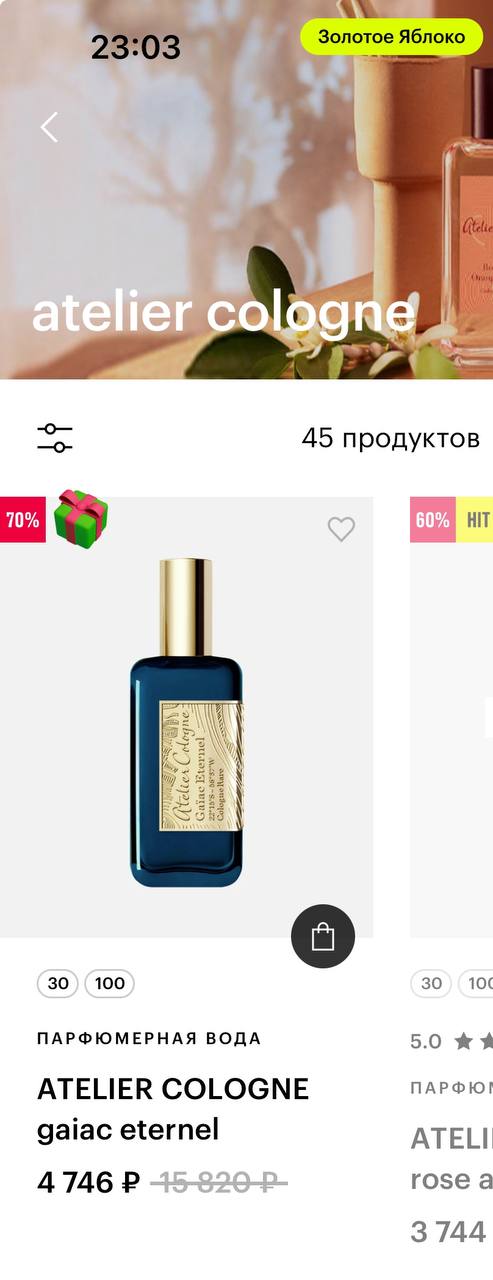493x1280 pixels.
Task: Tap the crossed-out 15 820 ₽ old price
Action: 219,1182
